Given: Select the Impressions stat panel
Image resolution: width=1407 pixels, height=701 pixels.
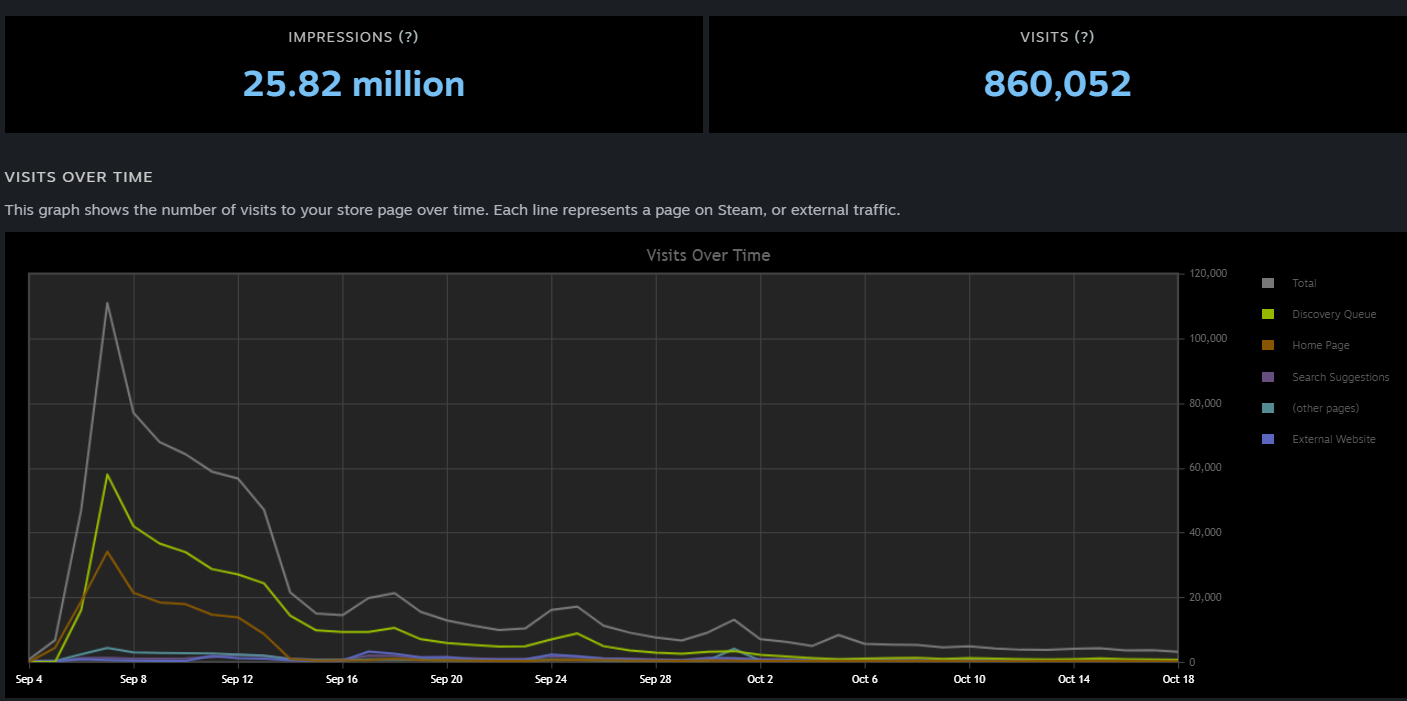Looking at the screenshot, I should (x=354, y=74).
